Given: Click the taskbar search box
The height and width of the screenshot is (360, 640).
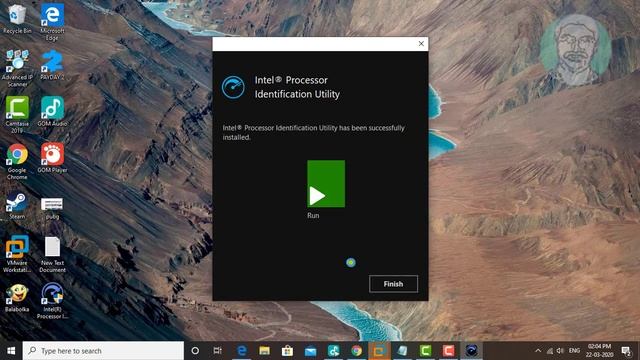Looking at the screenshot, I should [x=103, y=351].
